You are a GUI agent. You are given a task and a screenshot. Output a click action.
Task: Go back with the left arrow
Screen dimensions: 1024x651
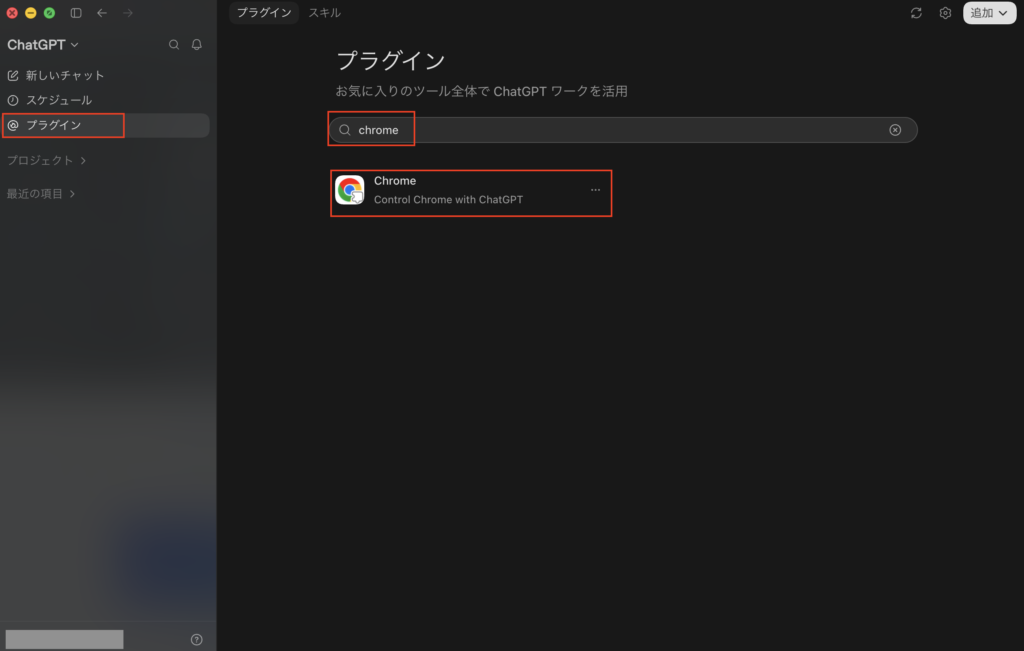click(x=102, y=12)
